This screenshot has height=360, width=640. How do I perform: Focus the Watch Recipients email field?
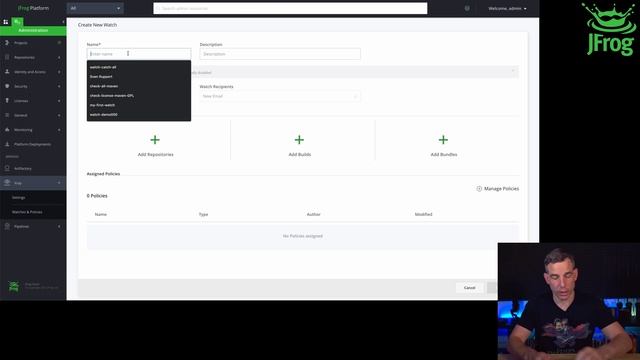click(280, 96)
